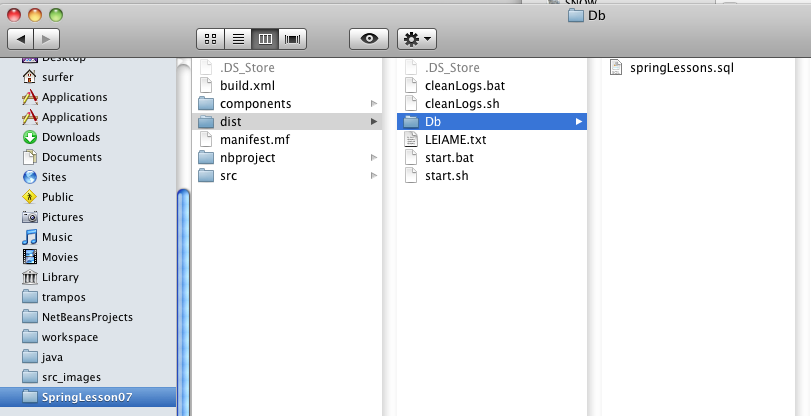811x416 pixels.
Task: Select manifest.mf file
Action: point(287,140)
